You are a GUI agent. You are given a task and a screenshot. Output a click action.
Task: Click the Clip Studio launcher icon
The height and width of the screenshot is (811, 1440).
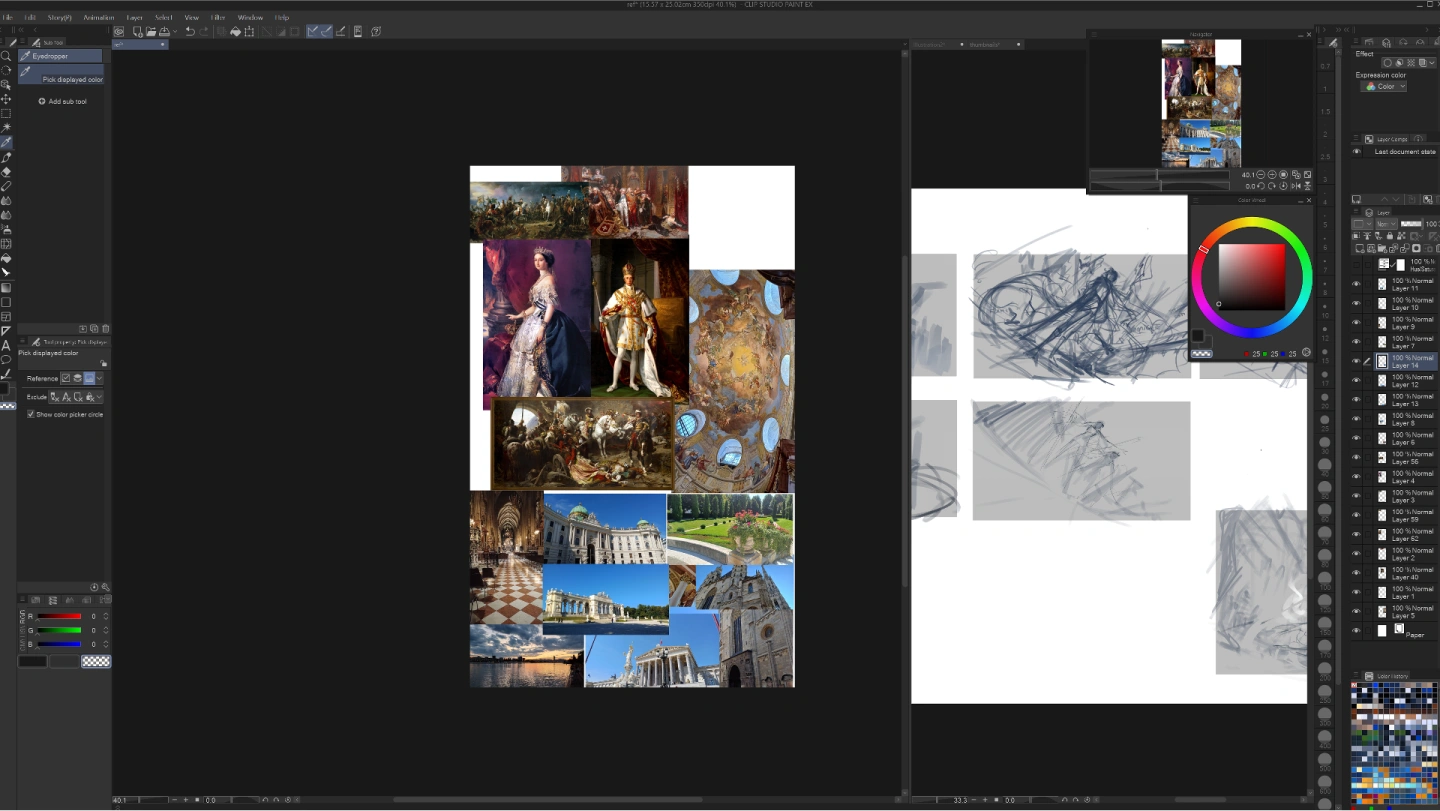[119, 32]
